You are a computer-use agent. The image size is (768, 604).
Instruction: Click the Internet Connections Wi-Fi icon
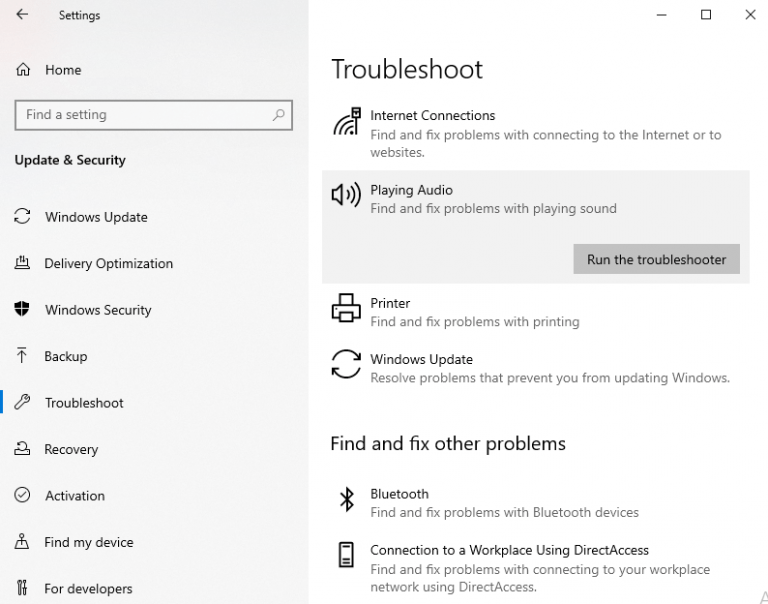tap(347, 121)
